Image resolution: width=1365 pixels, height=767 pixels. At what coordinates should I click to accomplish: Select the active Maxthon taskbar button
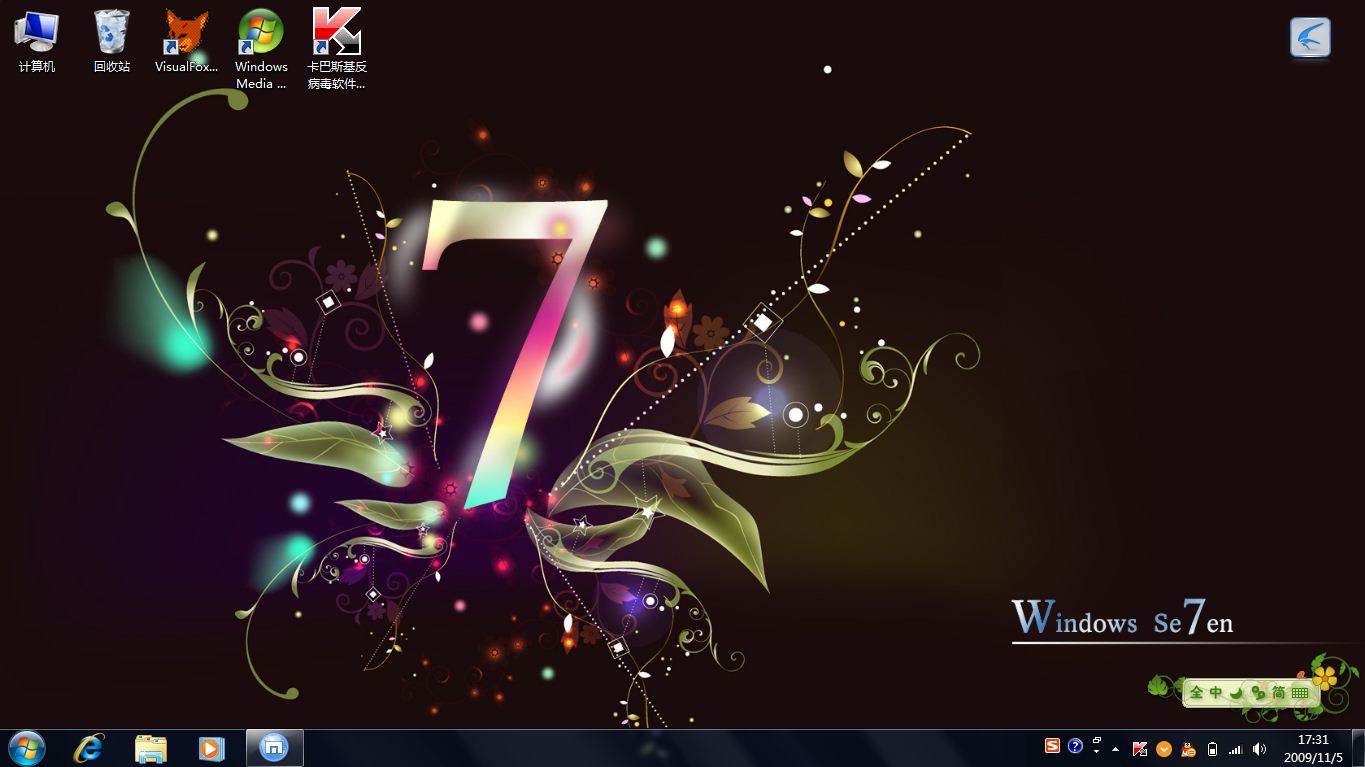pos(274,748)
